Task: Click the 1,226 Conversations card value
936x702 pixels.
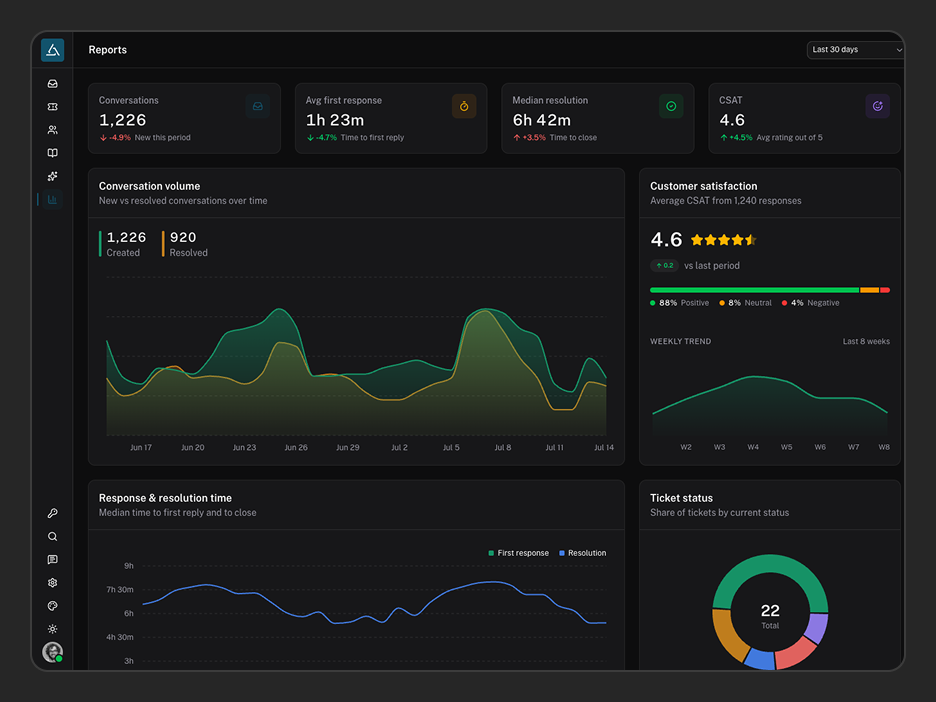Action: click(122, 120)
